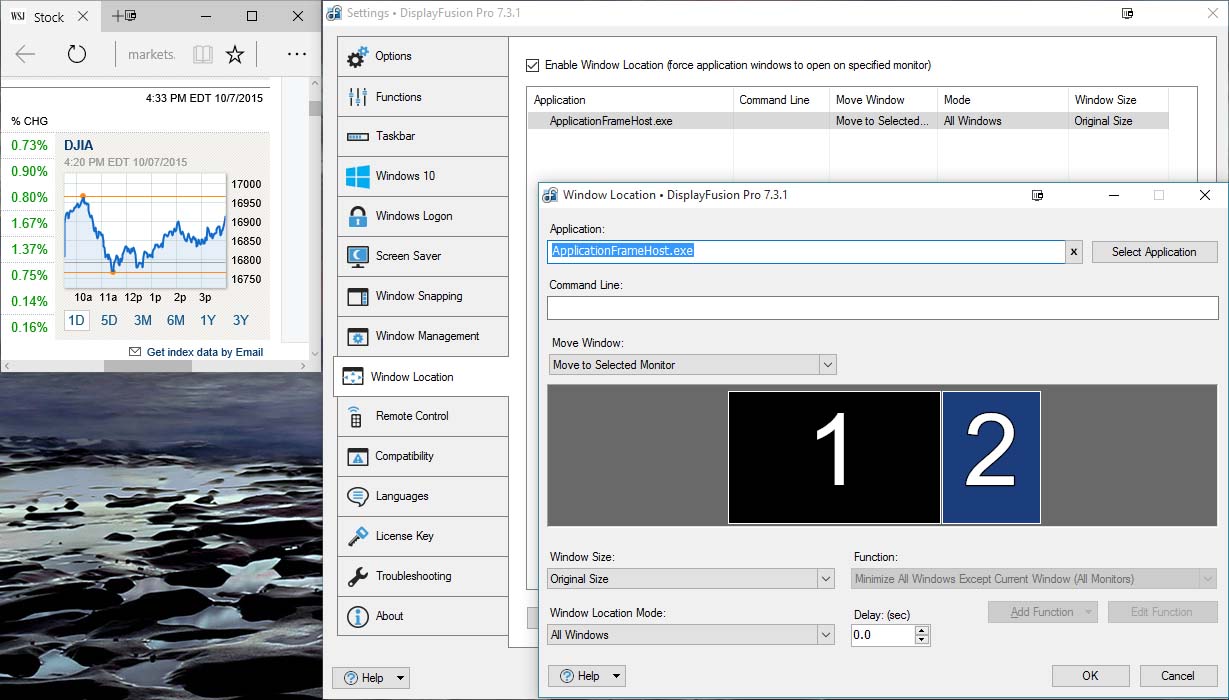1229x700 pixels.
Task: Select the Functions sliders icon
Action: [x=357, y=97]
